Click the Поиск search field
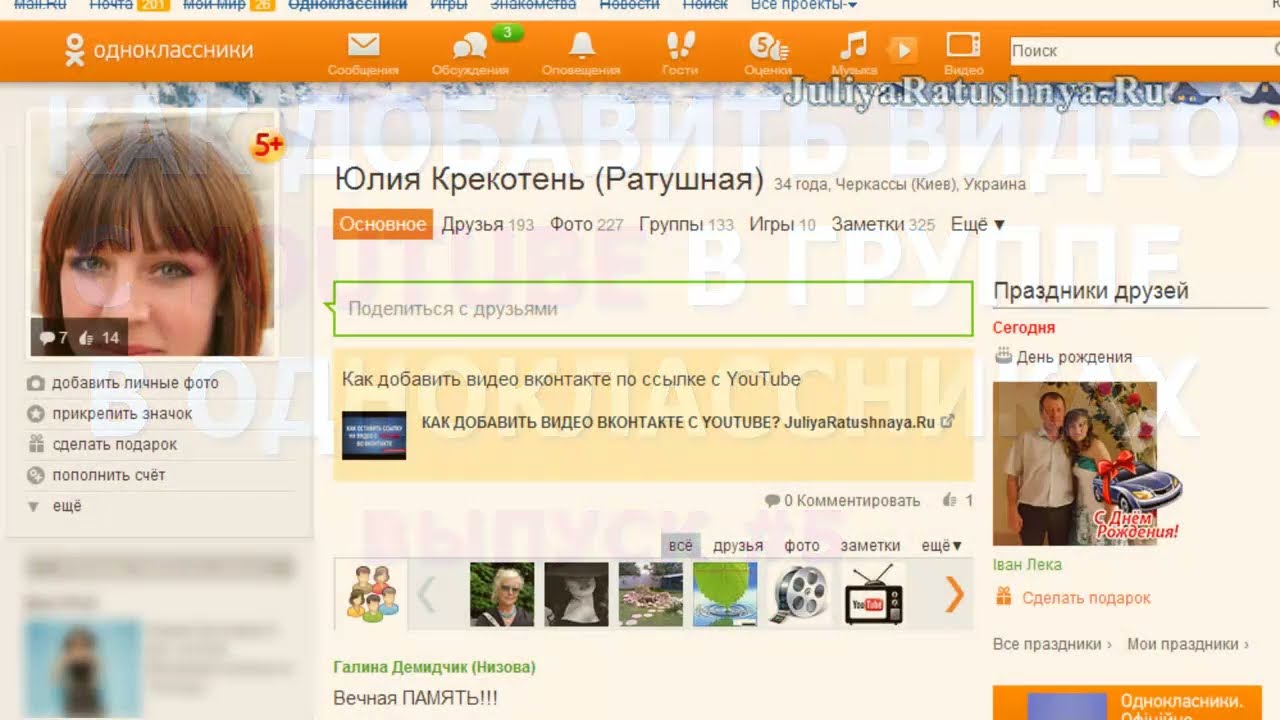This screenshot has height=720, width=1280. tap(1143, 50)
